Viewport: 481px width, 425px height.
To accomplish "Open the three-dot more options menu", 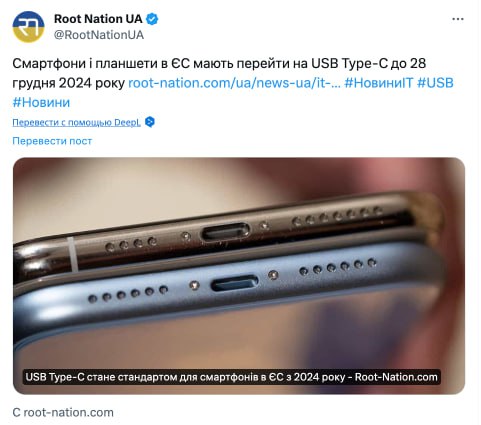I will (x=458, y=19).
